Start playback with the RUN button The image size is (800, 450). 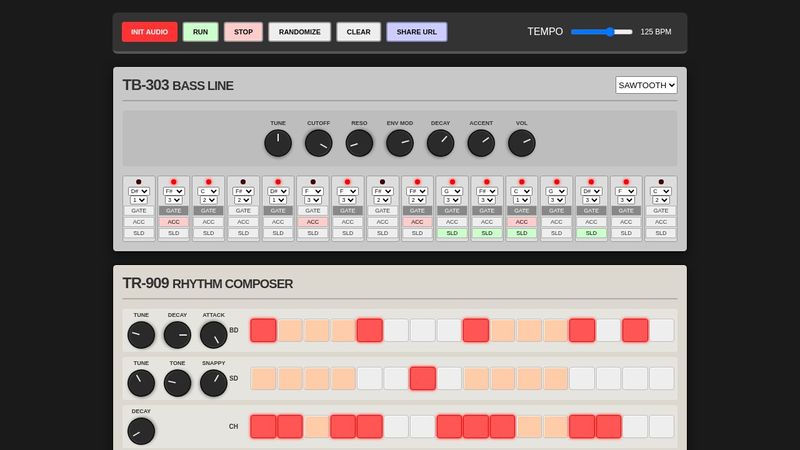point(201,32)
